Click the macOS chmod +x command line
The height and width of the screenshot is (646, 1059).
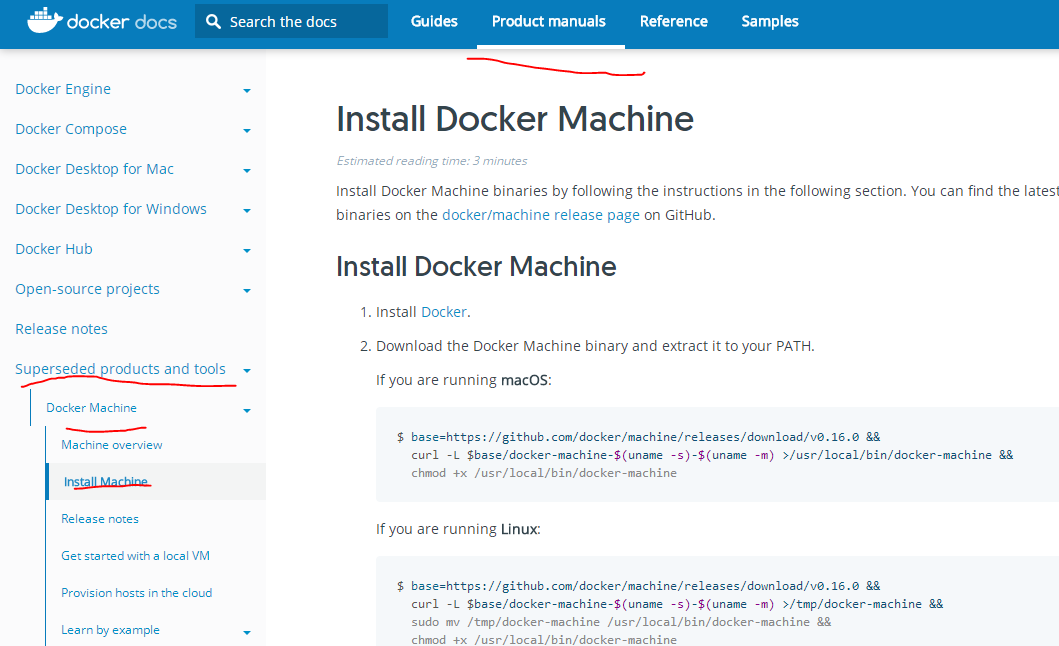click(544, 473)
